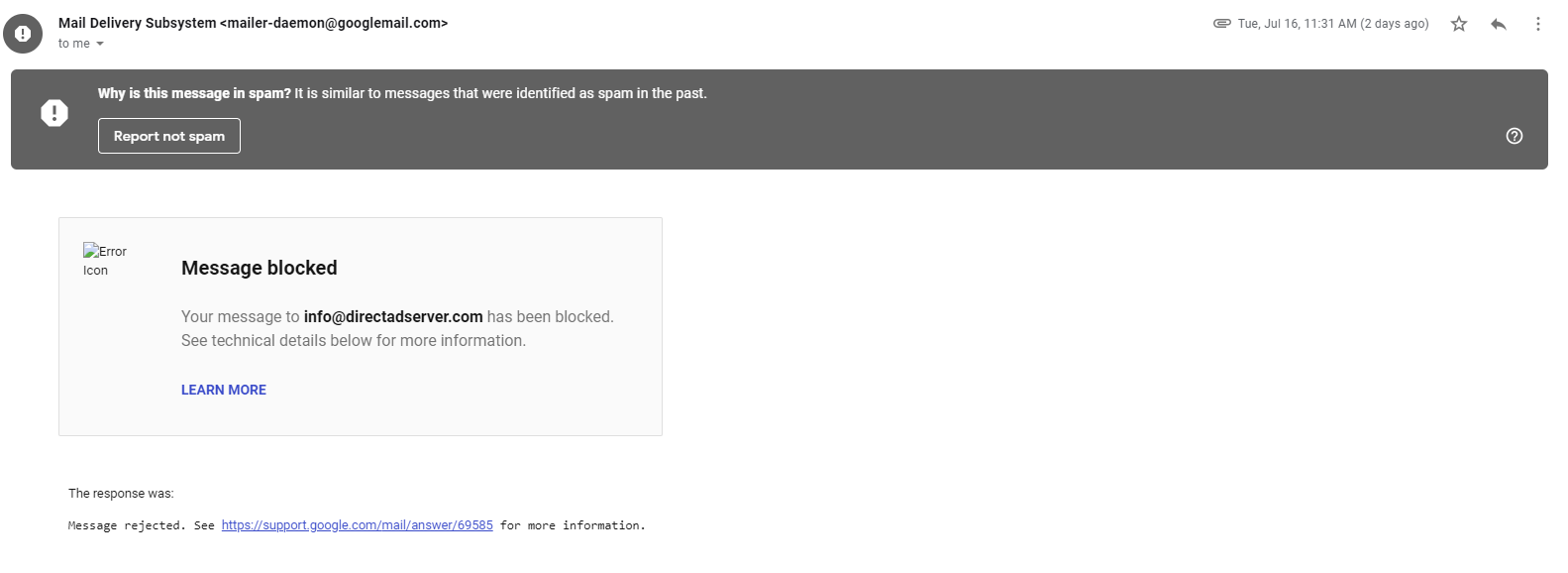Open support.google.com/mail/answer/69585 link
1568x573 pixels.
pyautogui.click(x=357, y=525)
